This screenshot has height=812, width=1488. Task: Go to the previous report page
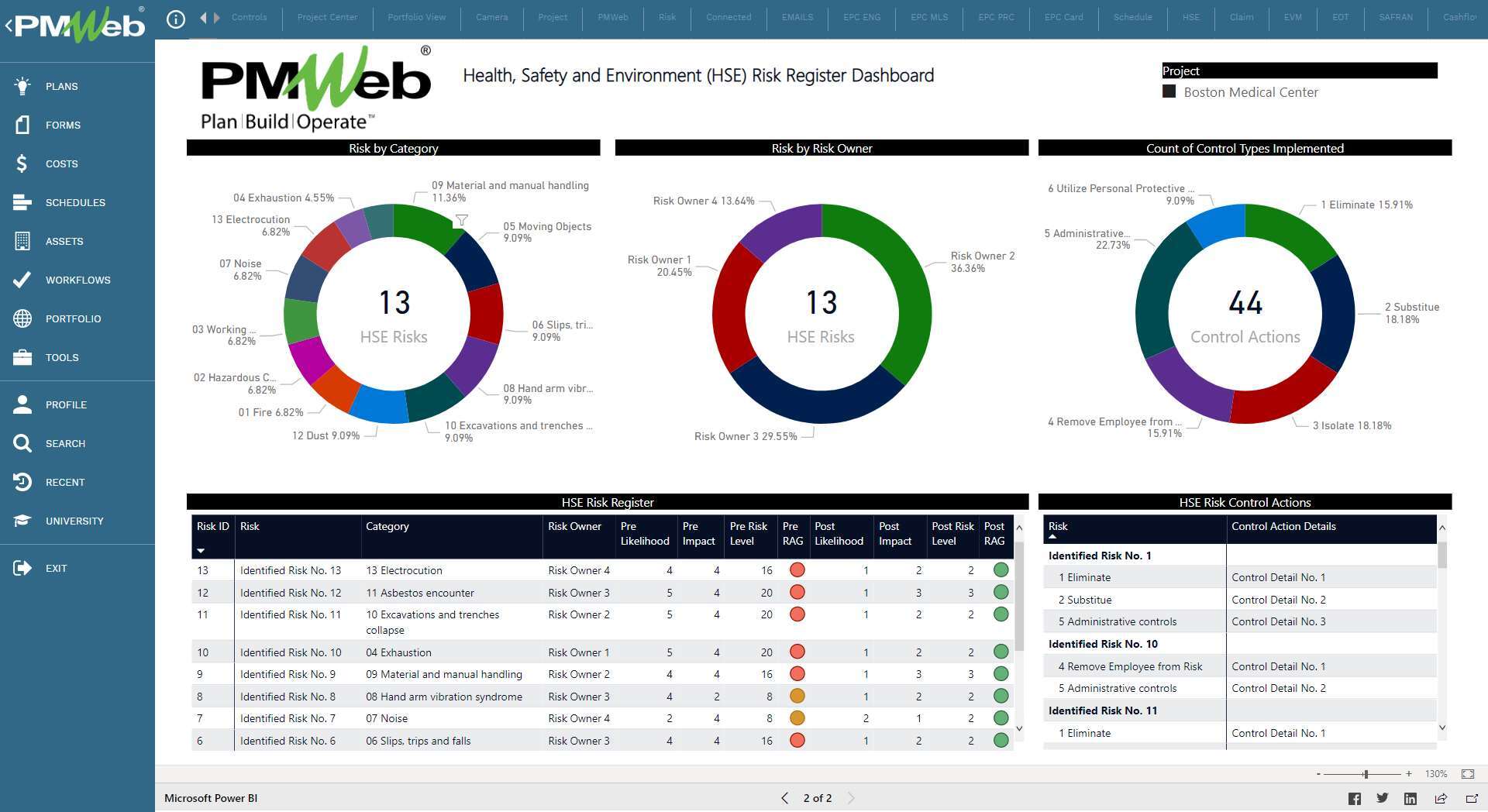pos(784,798)
